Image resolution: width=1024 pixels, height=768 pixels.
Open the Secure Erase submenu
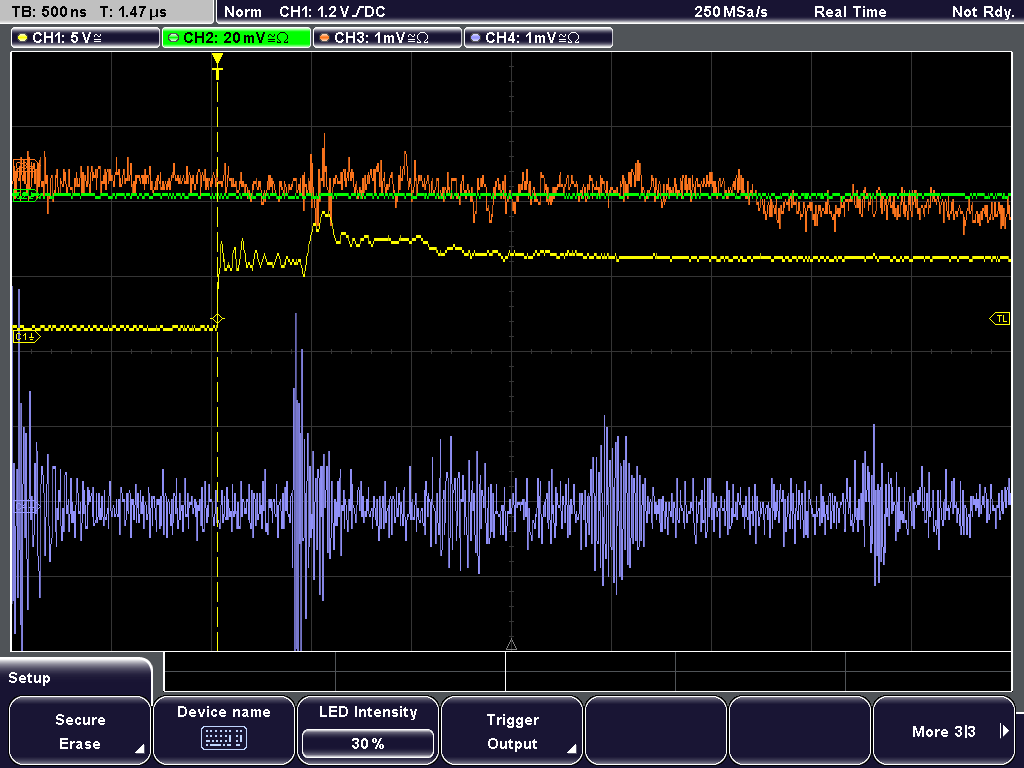tap(80, 731)
